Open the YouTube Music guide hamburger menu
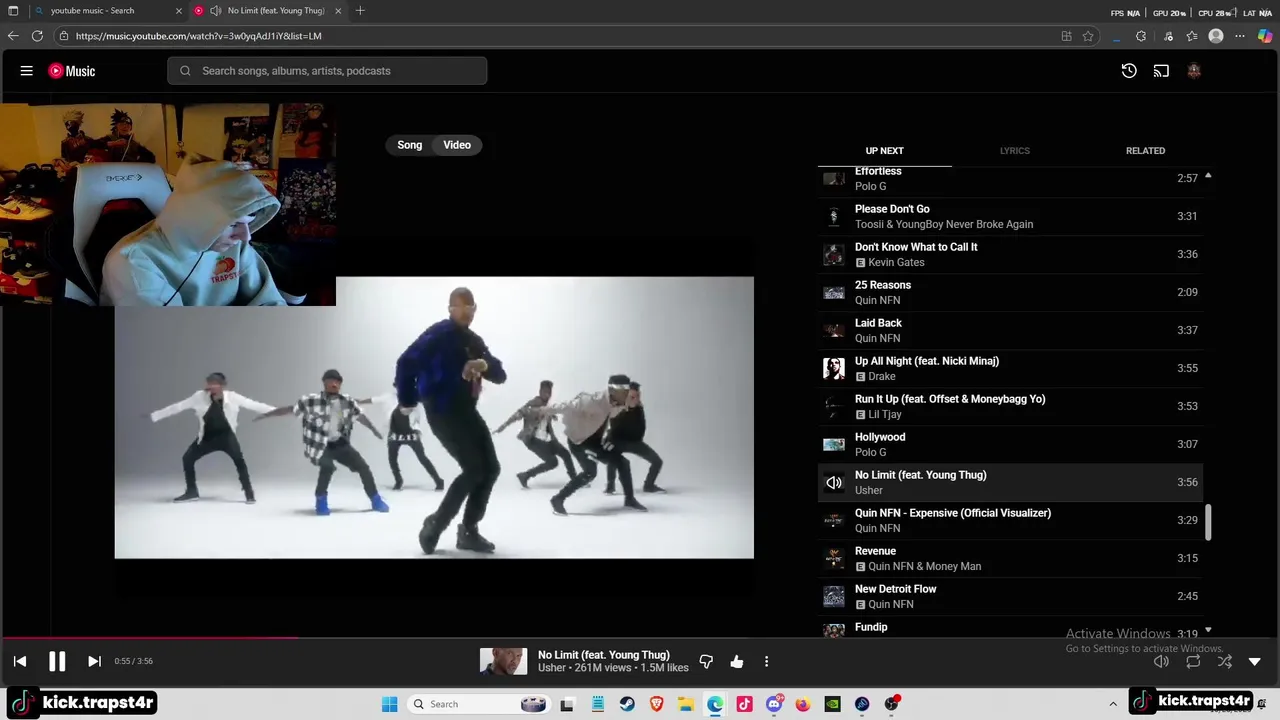 click(x=27, y=71)
